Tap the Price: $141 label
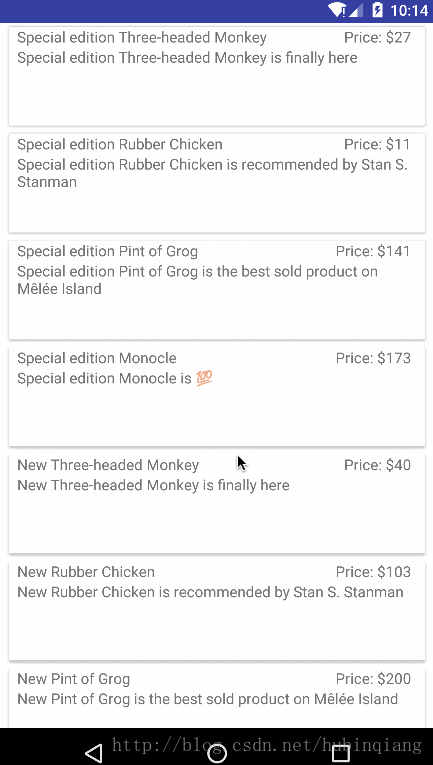 tap(373, 251)
